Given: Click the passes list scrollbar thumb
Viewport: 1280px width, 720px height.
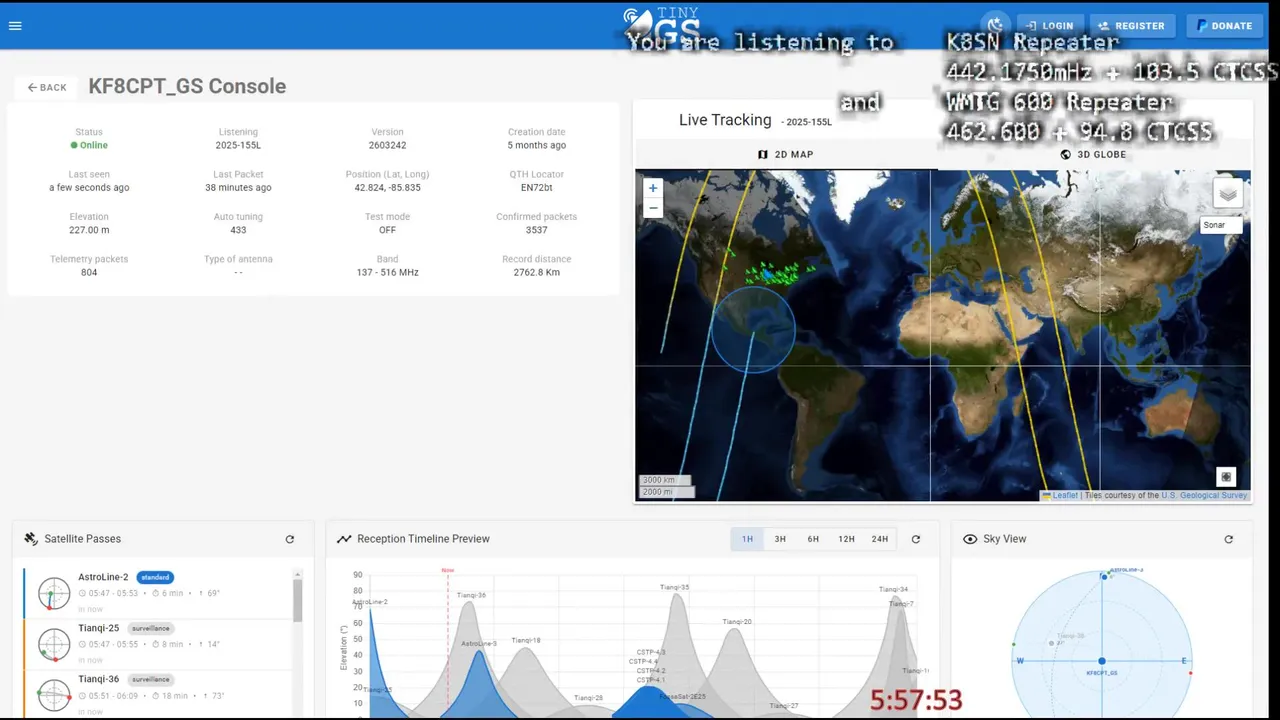Looking at the screenshot, I should [x=297, y=601].
